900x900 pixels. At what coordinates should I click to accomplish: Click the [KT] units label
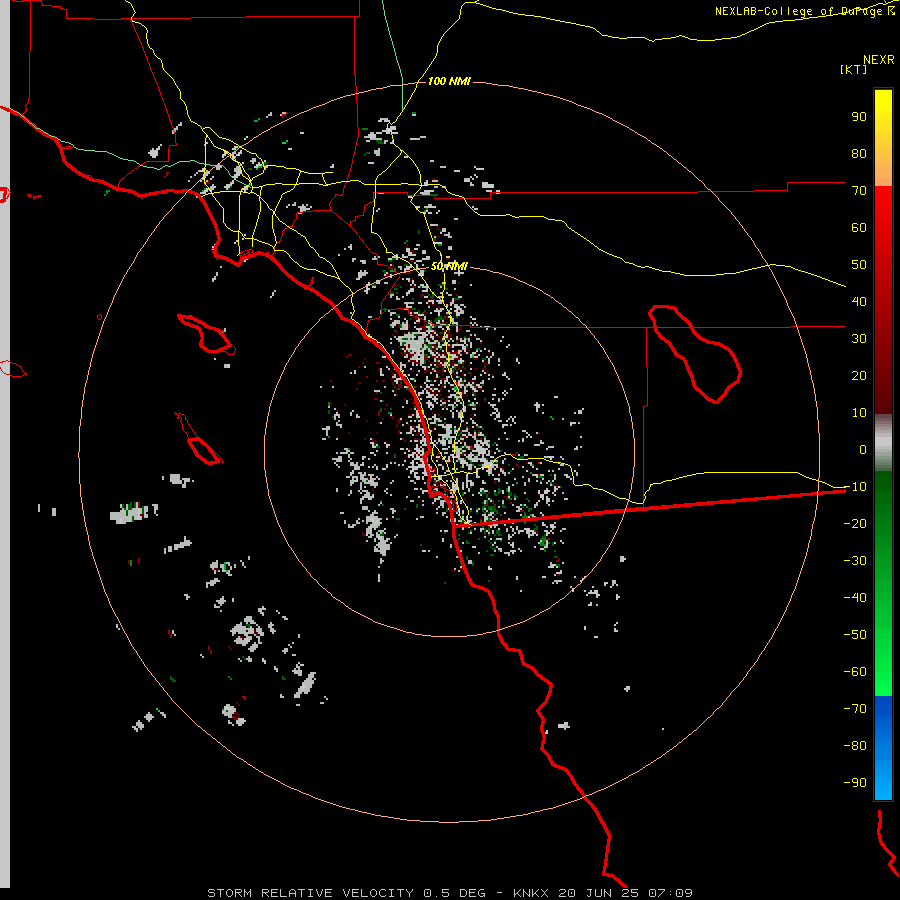click(x=854, y=69)
